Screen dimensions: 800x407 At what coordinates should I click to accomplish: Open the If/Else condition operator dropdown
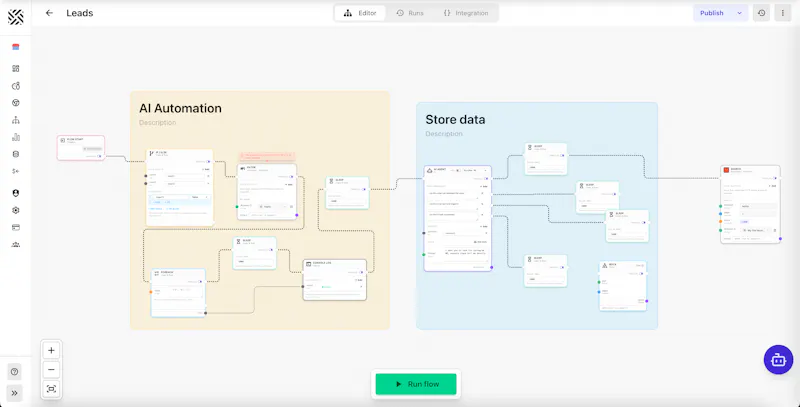tap(199, 197)
